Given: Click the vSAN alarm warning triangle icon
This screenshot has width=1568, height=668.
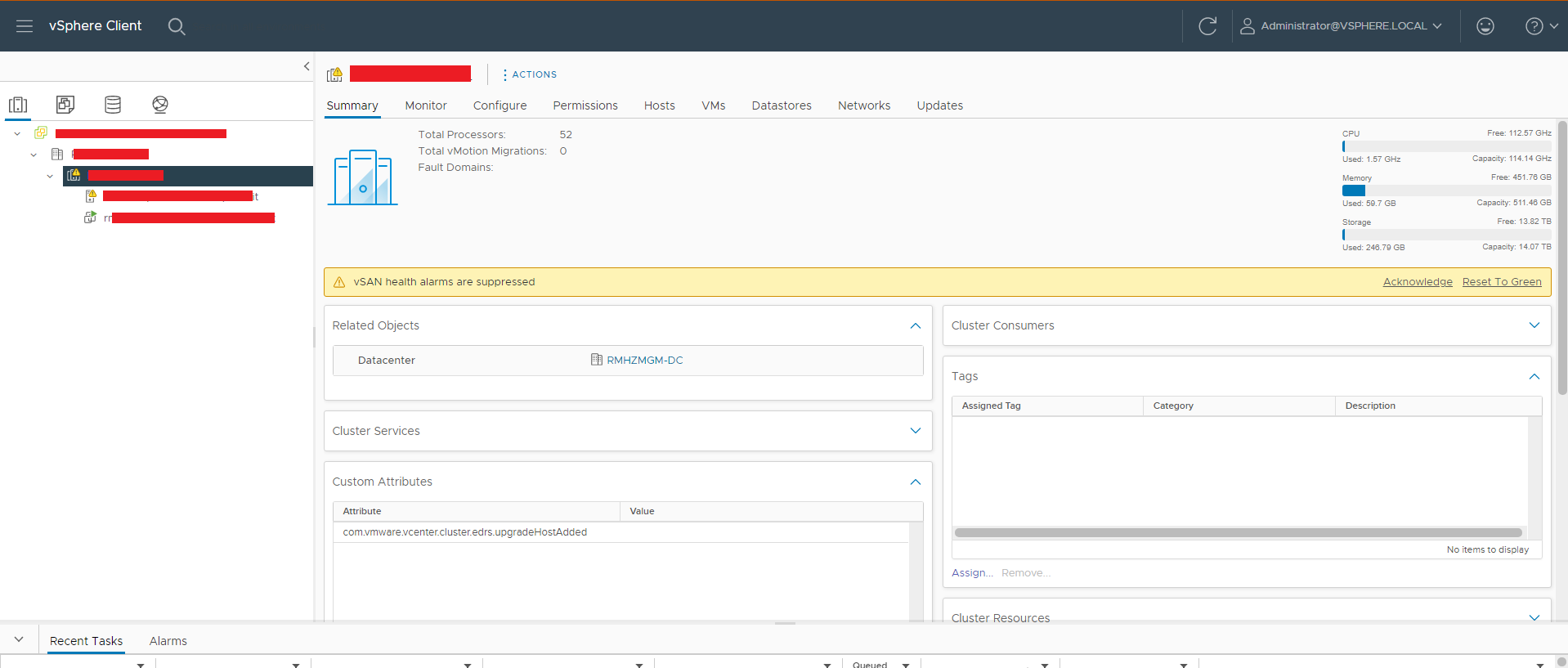Looking at the screenshot, I should pyautogui.click(x=339, y=282).
